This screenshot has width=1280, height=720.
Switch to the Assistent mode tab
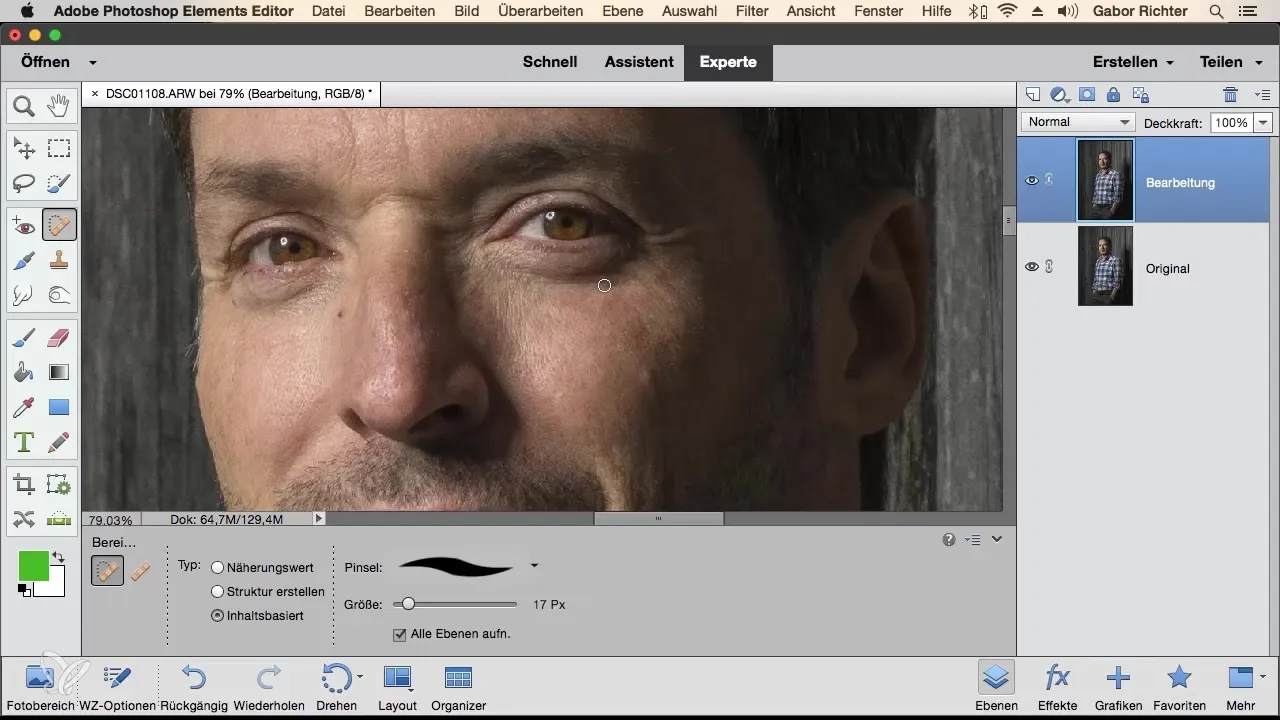(639, 62)
